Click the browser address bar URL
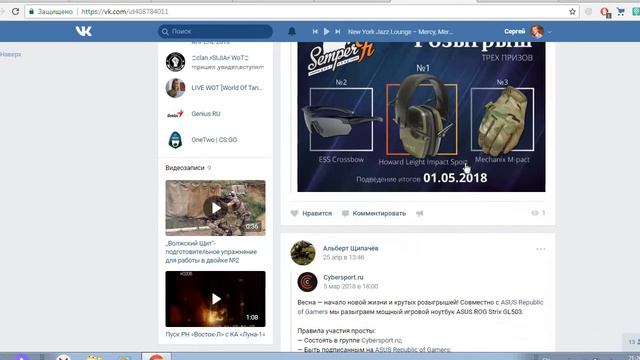Image resolution: width=640 pixels, height=360 pixels. [x=124, y=11]
